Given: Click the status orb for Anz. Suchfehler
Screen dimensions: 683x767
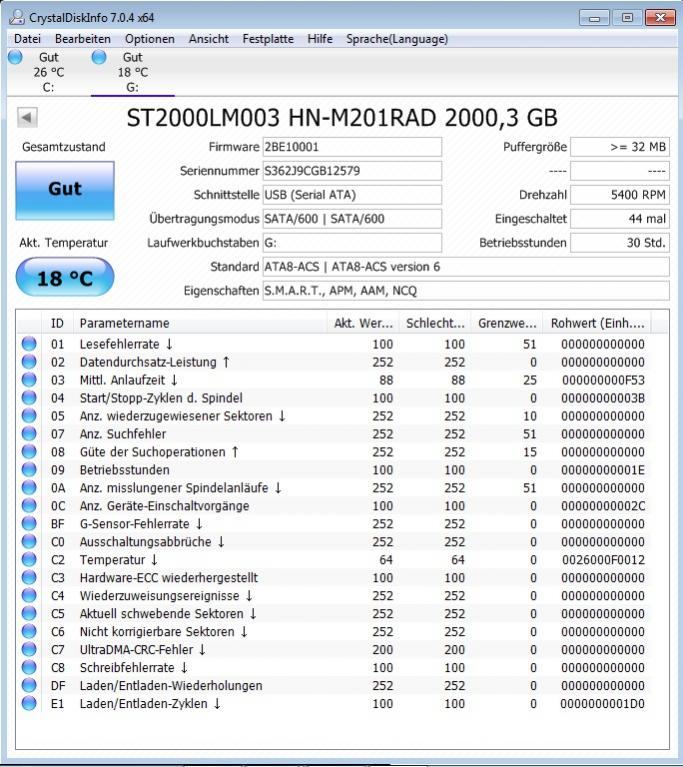Looking at the screenshot, I should 29,434.
